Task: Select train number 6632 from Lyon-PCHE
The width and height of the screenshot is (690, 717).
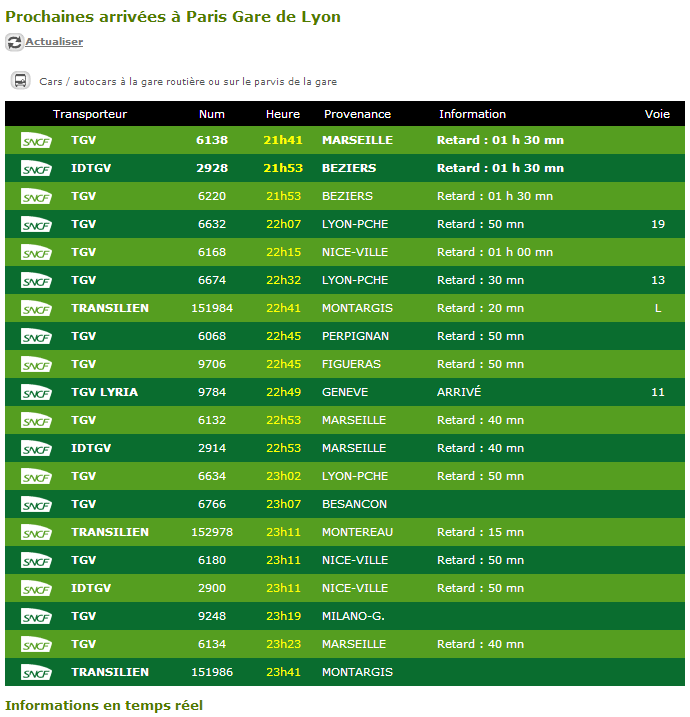Action: click(x=212, y=224)
